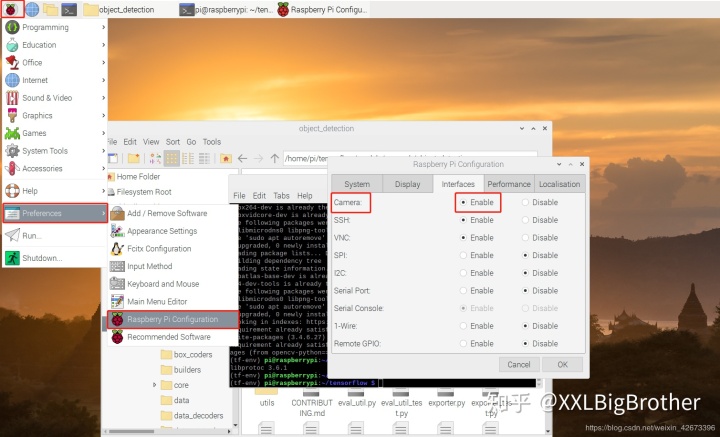The image size is (720, 437).
Task: Select Home Folder in file manager sidebar
Action: pos(135,177)
